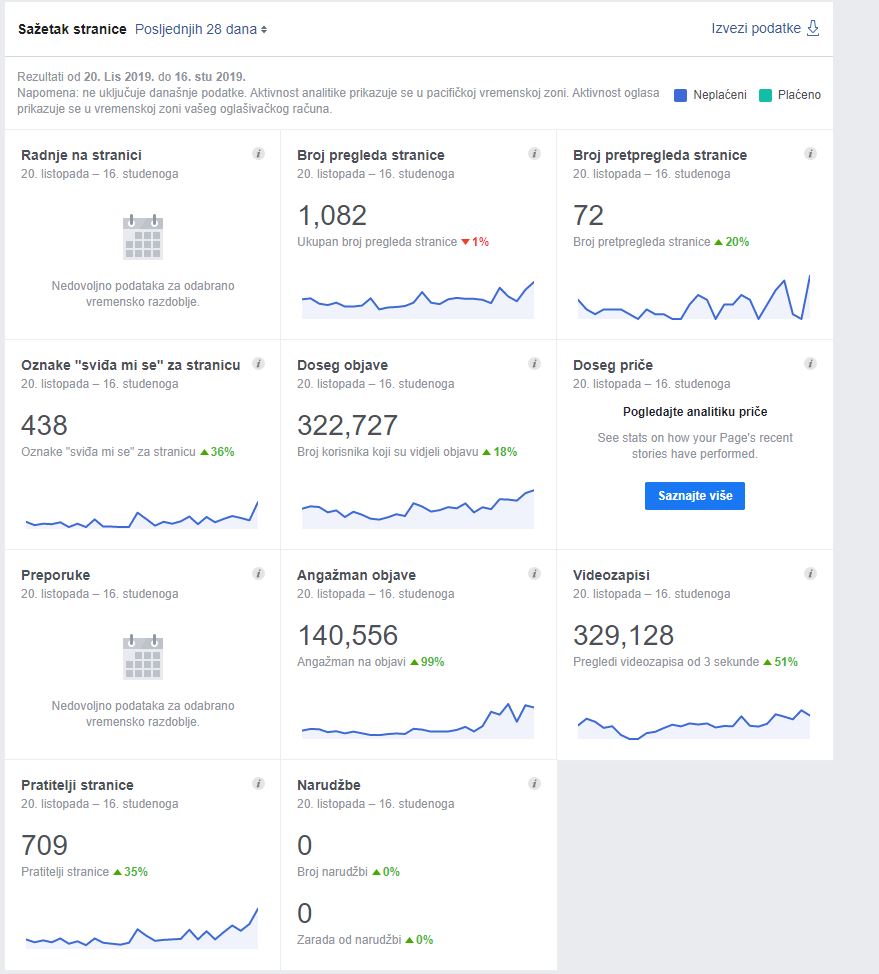Click info icon for Videozapisi card

coord(810,573)
